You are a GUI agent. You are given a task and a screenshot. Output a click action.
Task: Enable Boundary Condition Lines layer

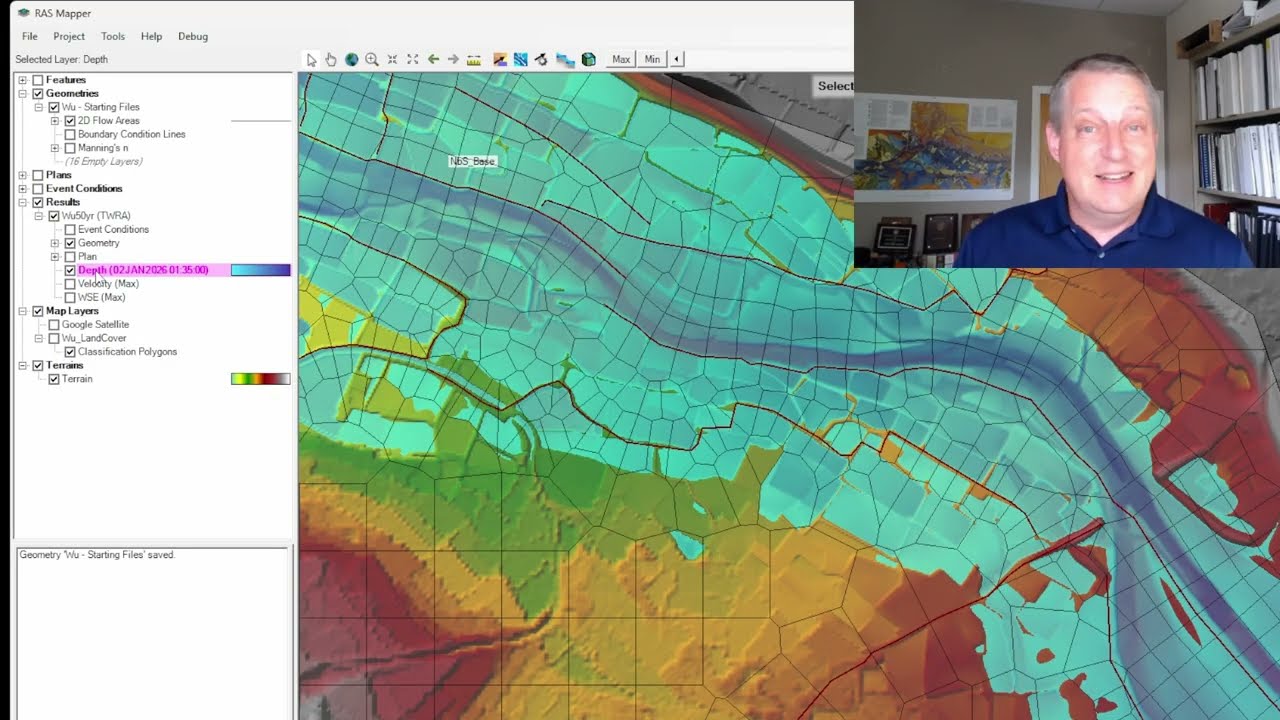(x=70, y=134)
